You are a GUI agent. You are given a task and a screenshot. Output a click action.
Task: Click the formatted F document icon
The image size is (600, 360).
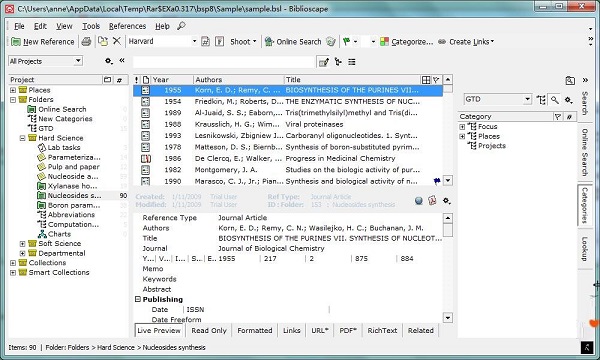pyautogui.click(x=219, y=41)
